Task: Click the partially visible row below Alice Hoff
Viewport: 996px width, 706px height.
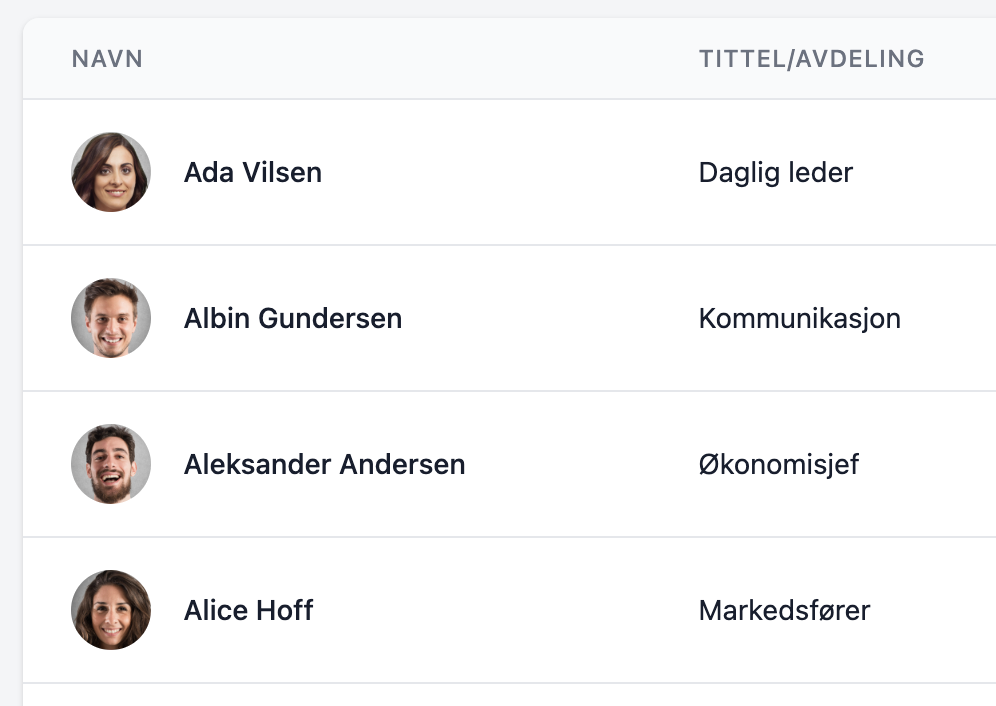Action: click(500, 695)
